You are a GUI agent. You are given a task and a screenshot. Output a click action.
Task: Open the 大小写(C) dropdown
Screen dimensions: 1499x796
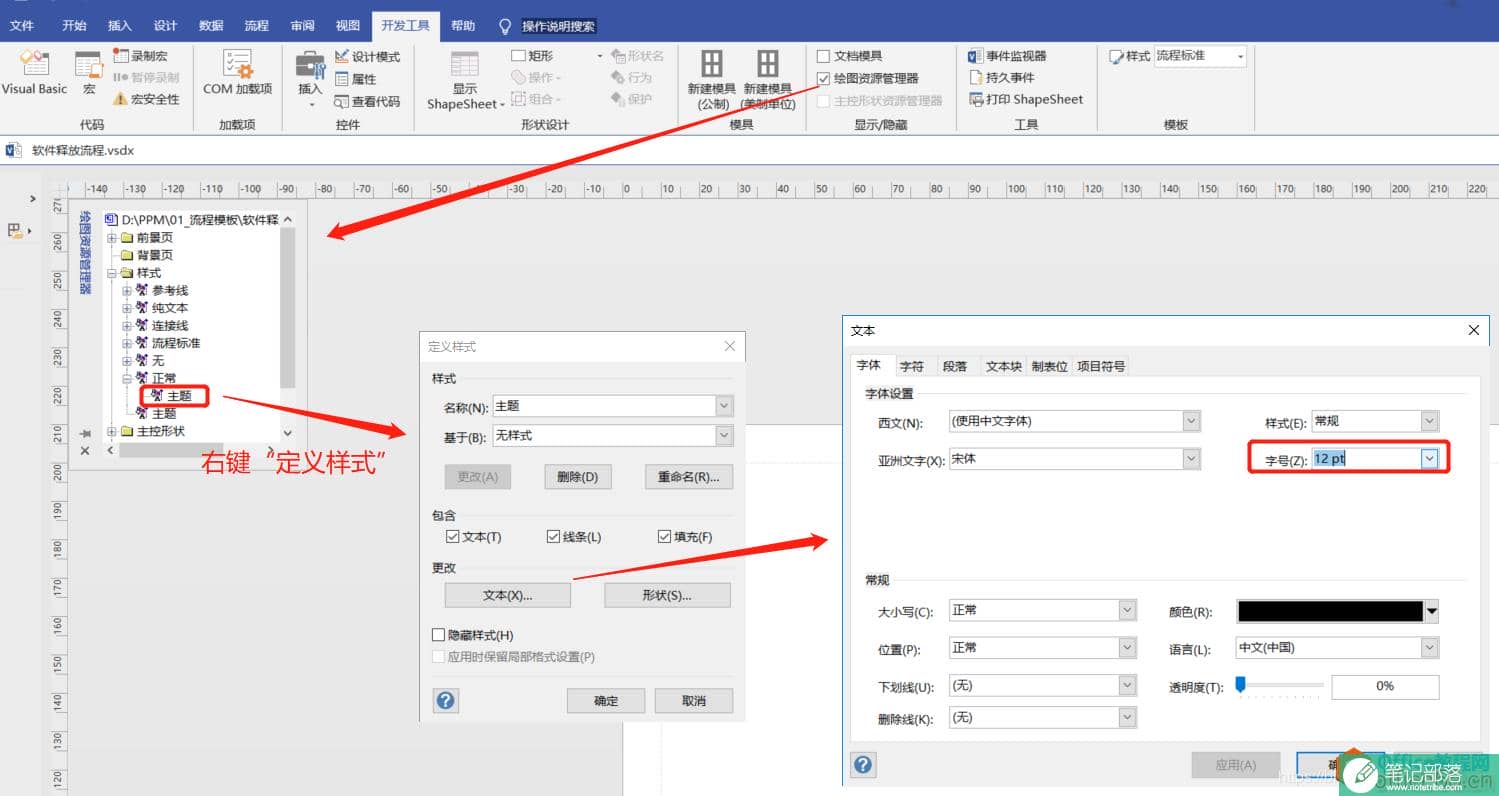(1128, 610)
